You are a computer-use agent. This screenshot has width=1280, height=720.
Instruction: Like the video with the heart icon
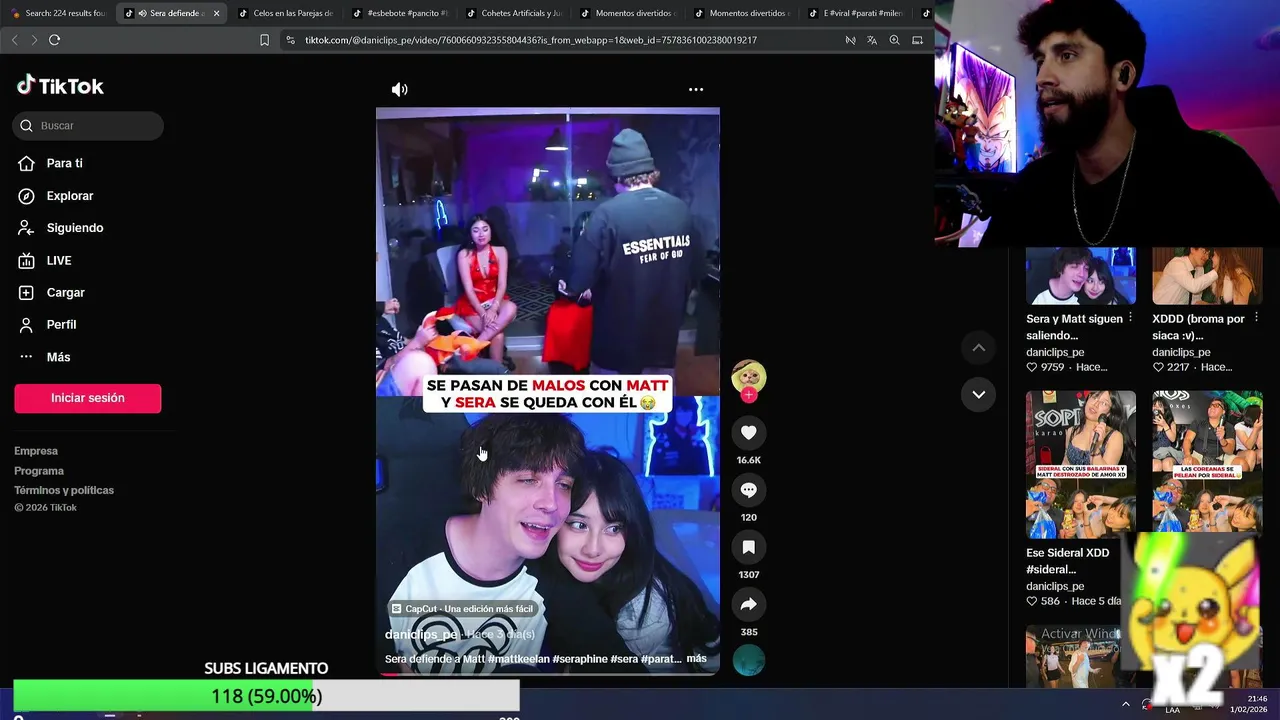coord(748,432)
